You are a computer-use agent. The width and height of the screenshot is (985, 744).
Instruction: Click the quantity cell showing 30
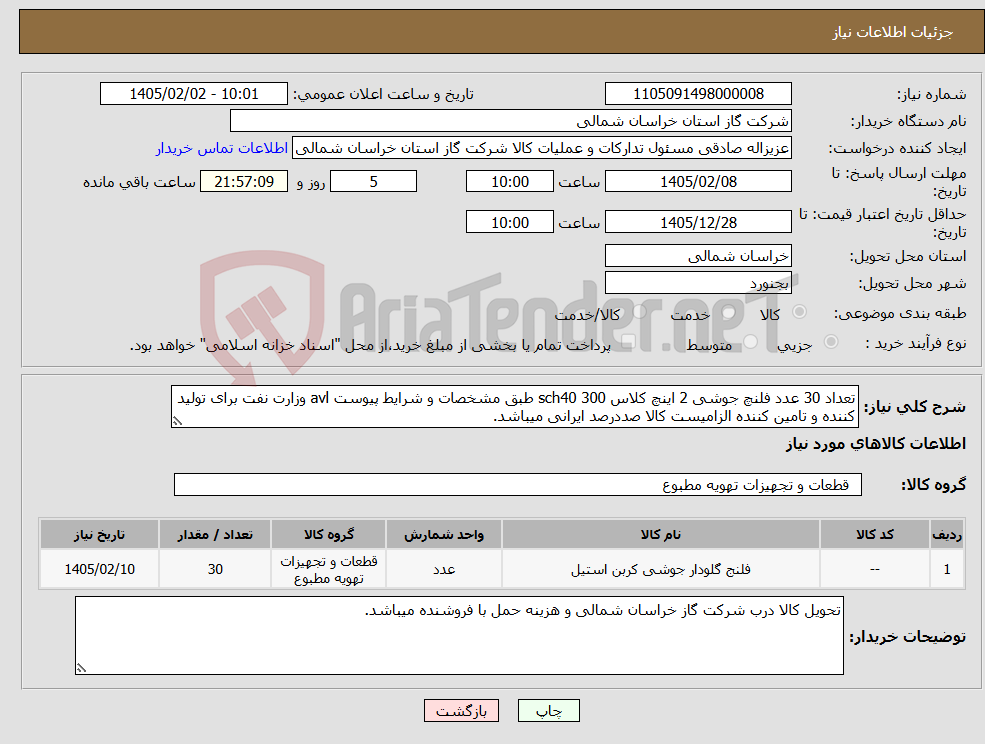coord(215,569)
